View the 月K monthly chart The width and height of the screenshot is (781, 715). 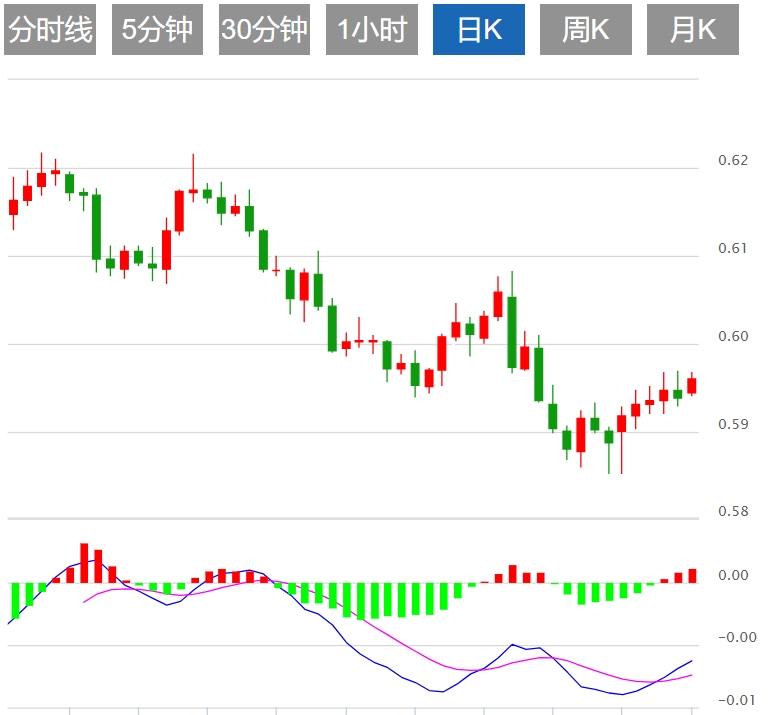point(692,30)
